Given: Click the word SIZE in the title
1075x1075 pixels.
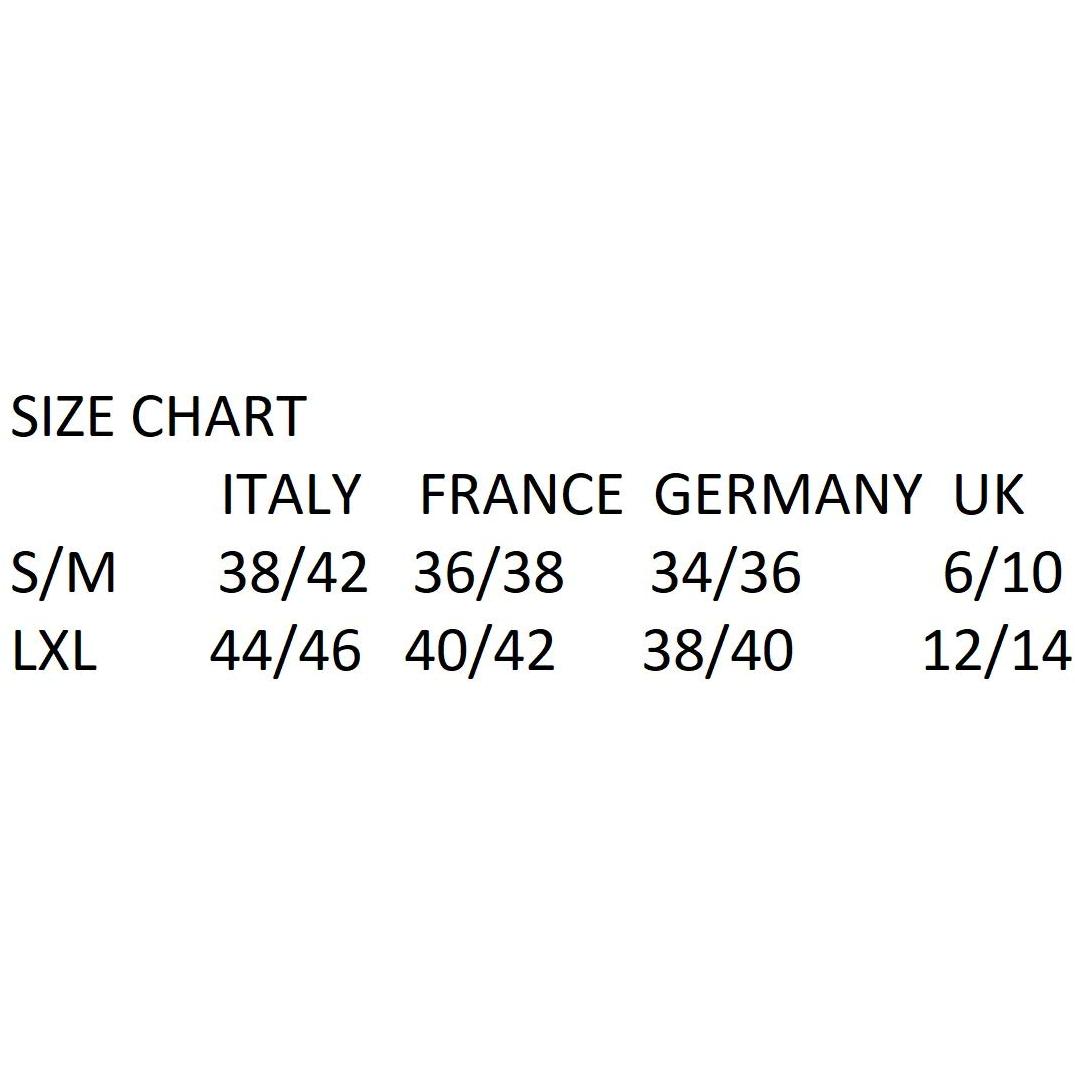Looking at the screenshot, I should pyautogui.click(x=64, y=417).
